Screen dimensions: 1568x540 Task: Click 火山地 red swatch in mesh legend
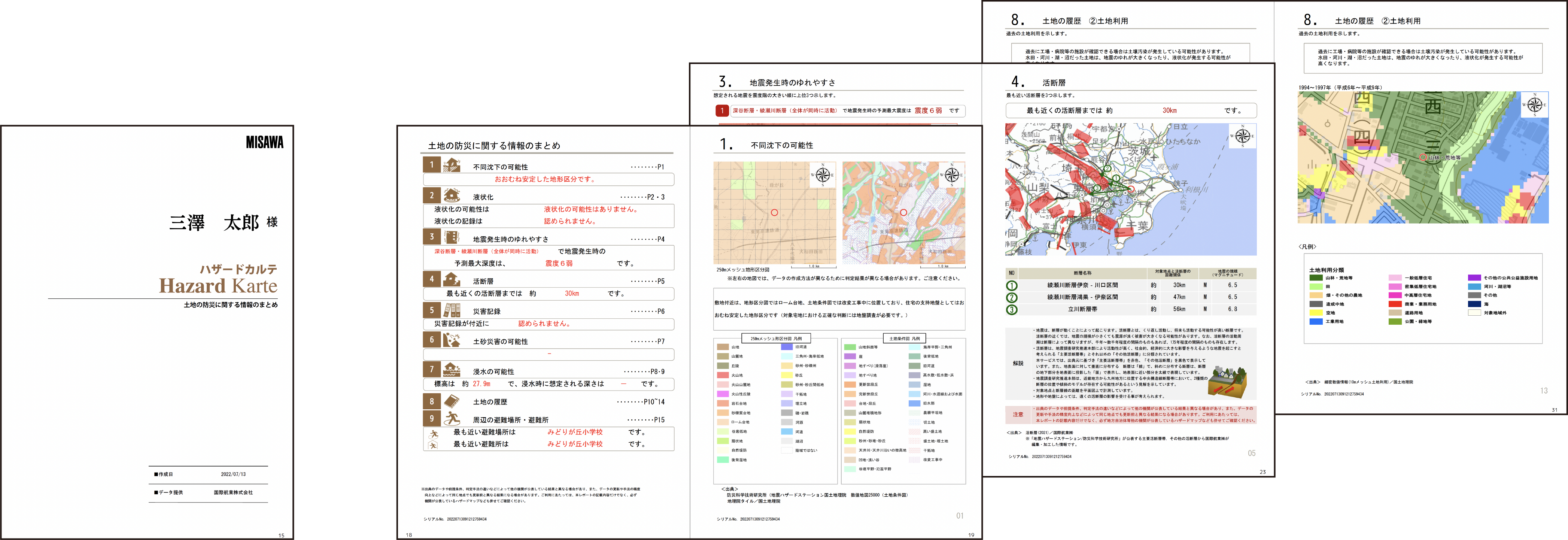pos(723,375)
